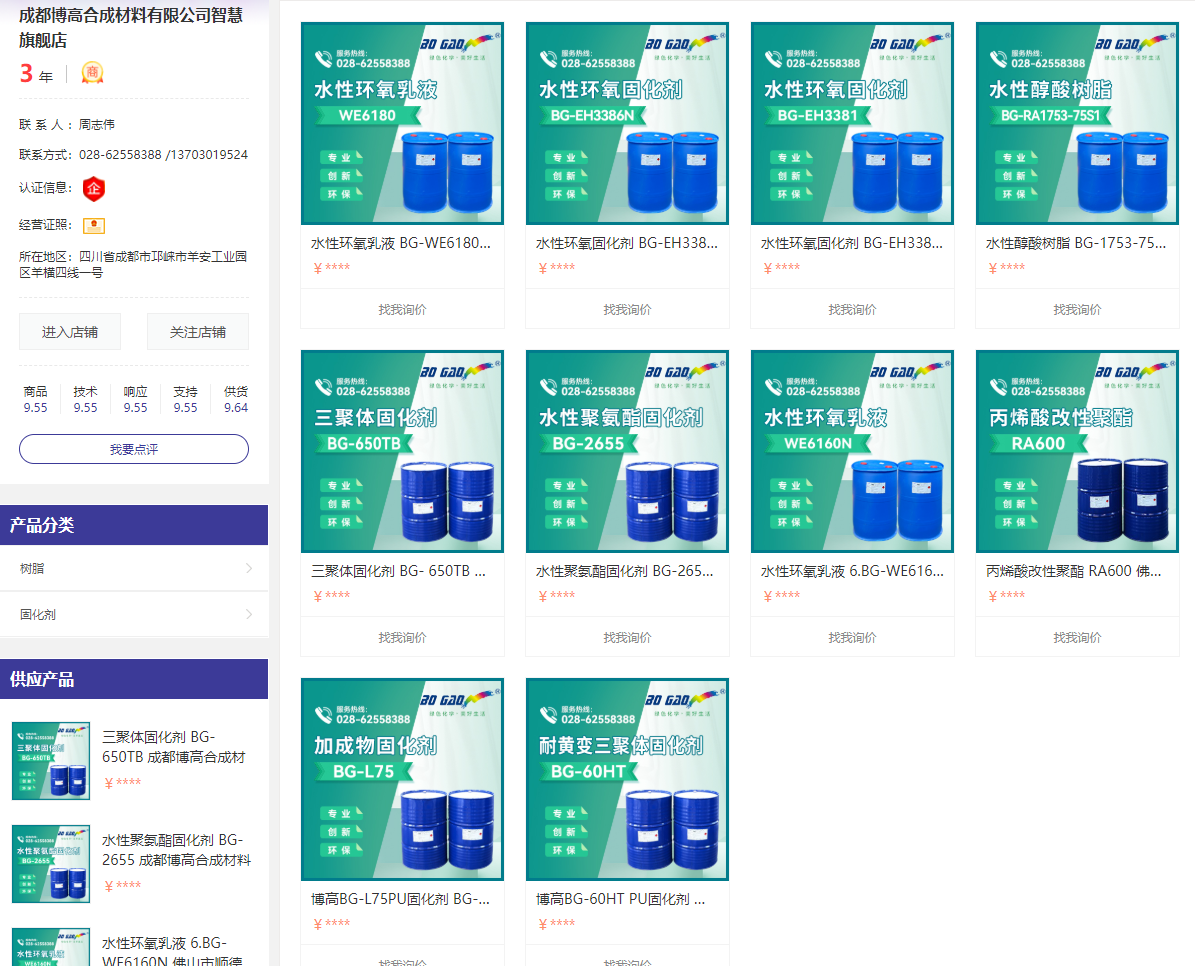Open the 水性醇酸树脂 BG-RA1753-75S1 product image
1195x966 pixels.
click(1077, 123)
